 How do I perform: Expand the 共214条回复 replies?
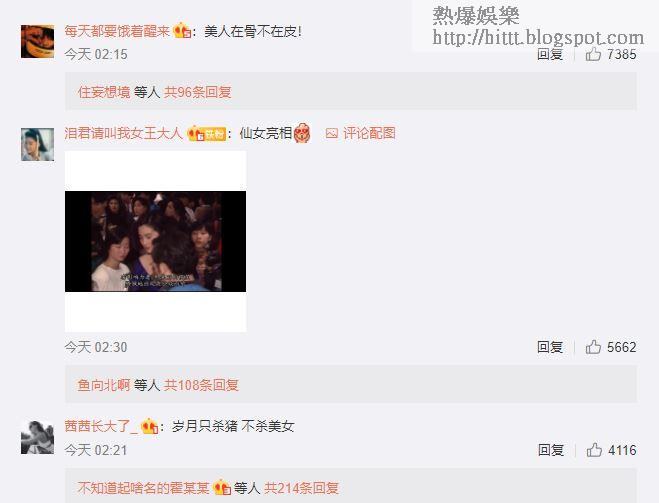pos(301,488)
